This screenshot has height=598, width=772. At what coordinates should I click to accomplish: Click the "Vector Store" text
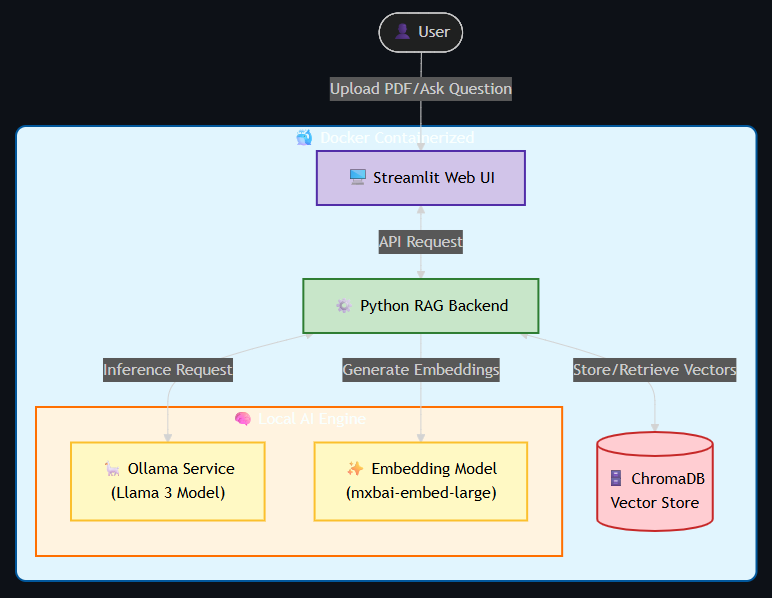655,503
